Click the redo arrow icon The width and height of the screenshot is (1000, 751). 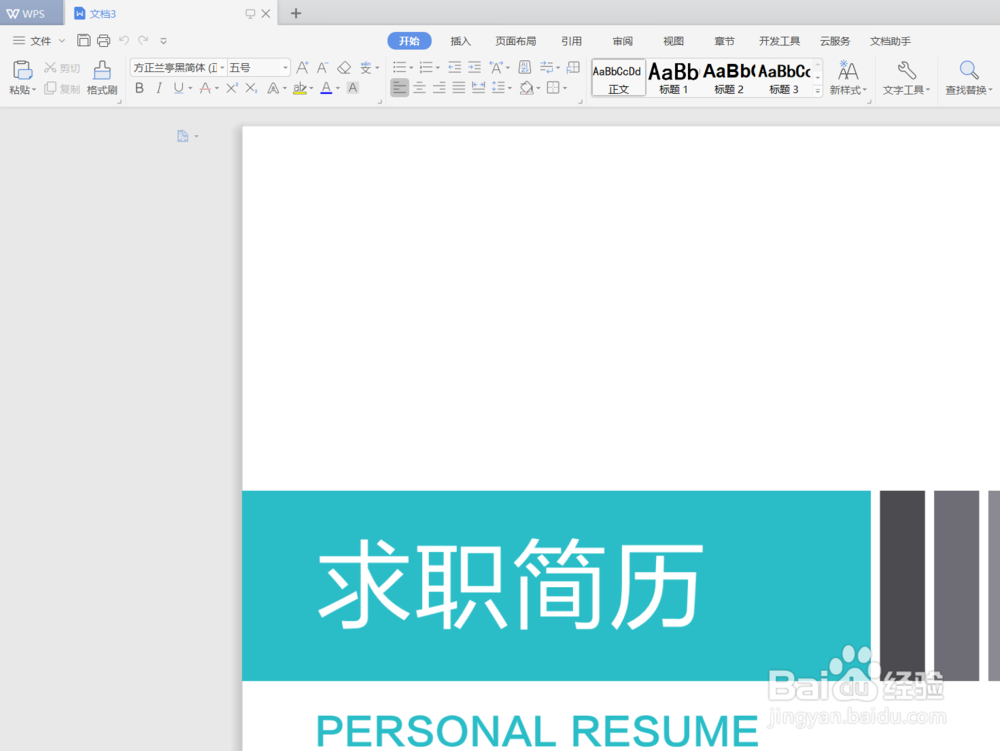(143, 40)
